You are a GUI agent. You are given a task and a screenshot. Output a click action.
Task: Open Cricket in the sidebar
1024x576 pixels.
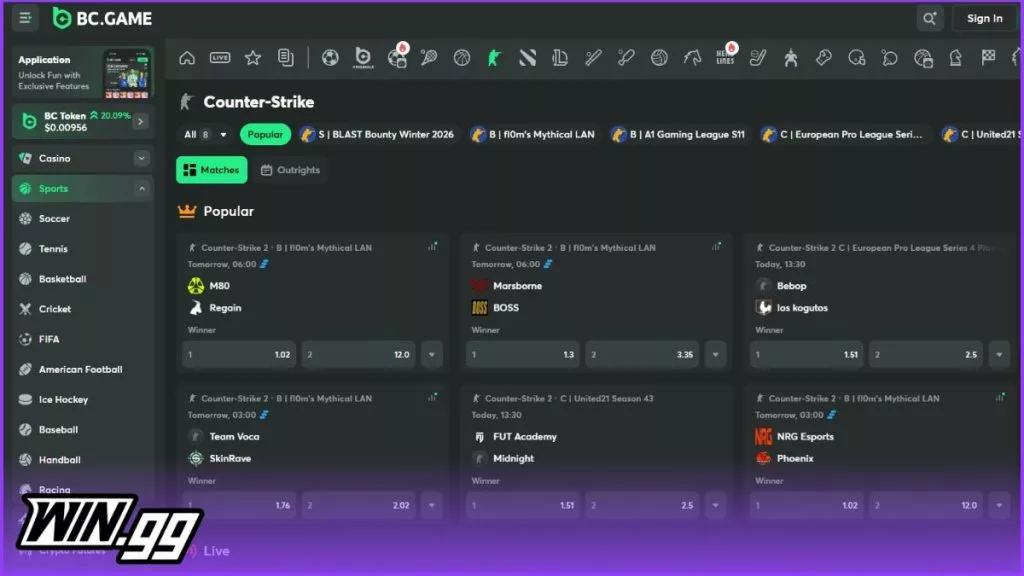pyautogui.click(x=82, y=309)
